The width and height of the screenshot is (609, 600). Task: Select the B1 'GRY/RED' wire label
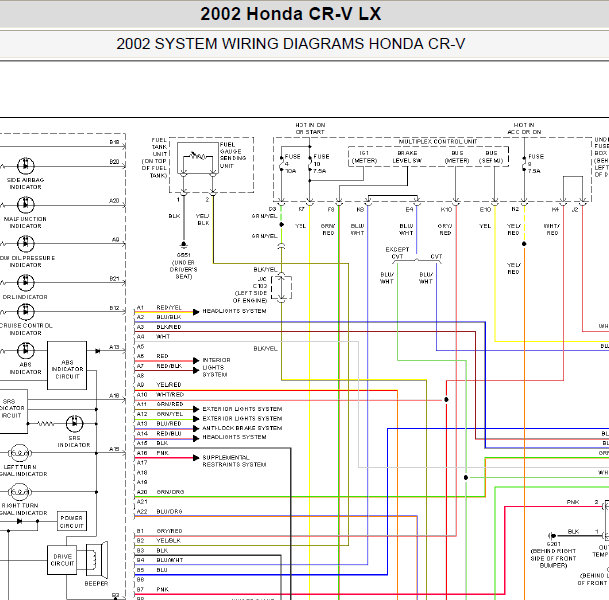pos(169,531)
